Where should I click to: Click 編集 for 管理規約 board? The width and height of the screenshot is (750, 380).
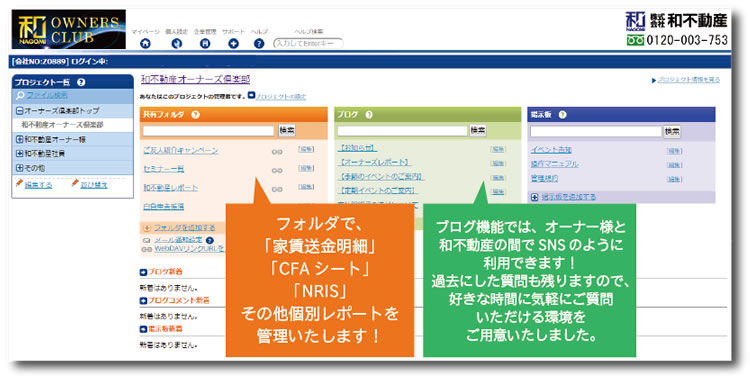pos(675,179)
